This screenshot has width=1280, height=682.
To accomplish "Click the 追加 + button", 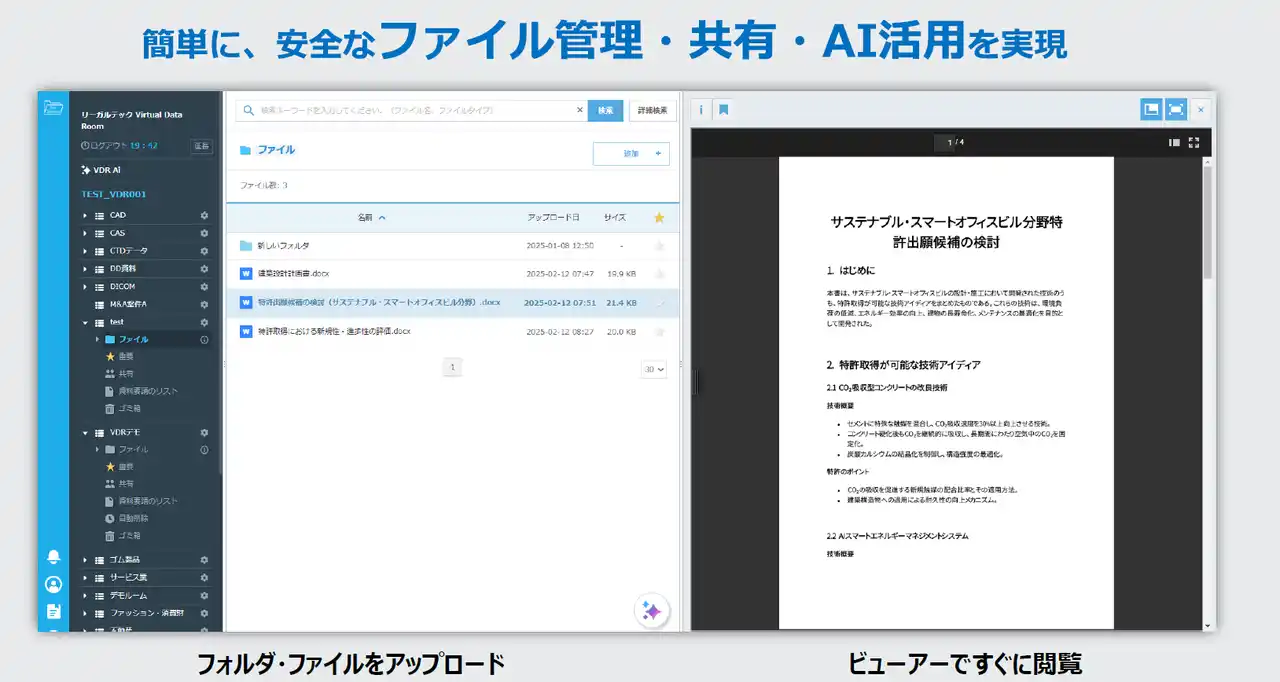I will (x=631, y=154).
